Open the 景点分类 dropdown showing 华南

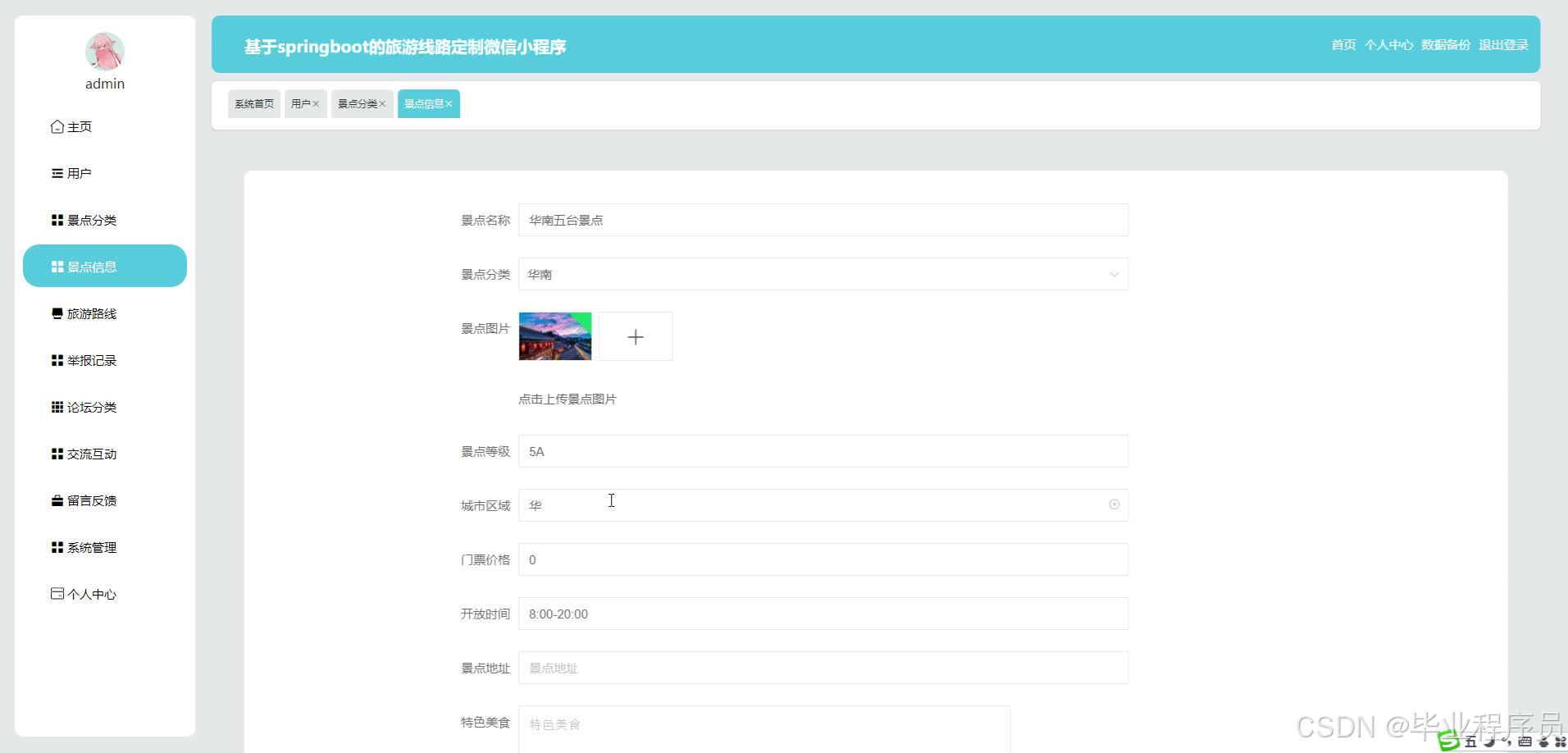click(x=823, y=274)
